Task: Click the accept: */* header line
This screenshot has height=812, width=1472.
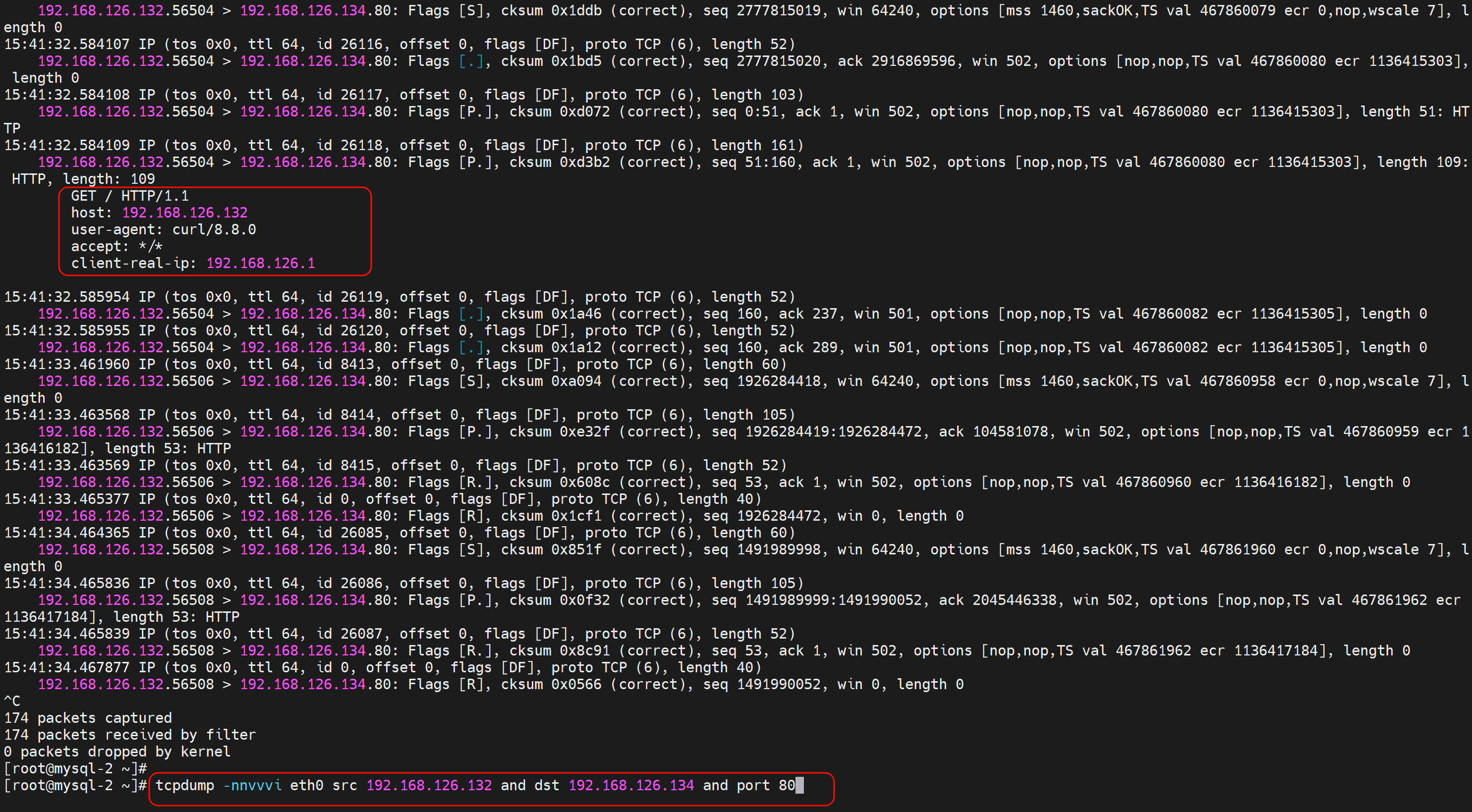Action: (116, 246)
